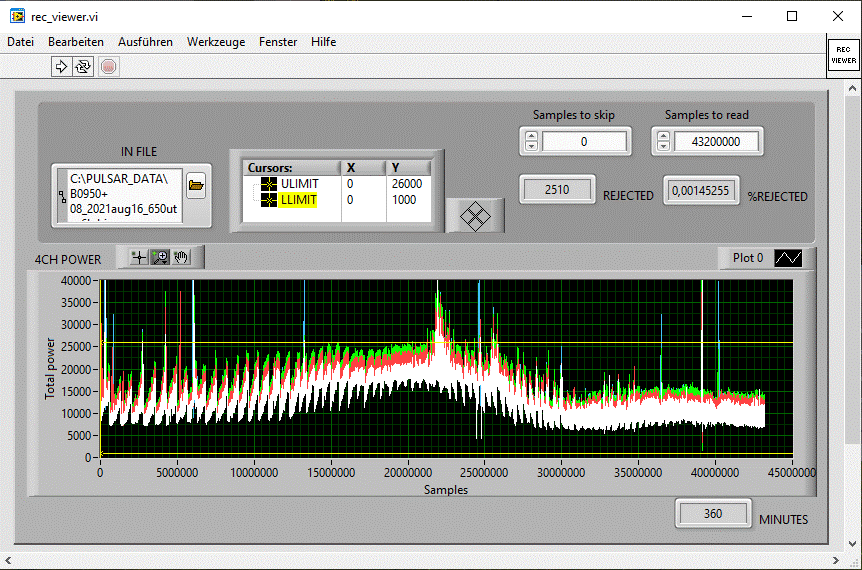The image size is (862, 570).
Task: Minimize the rec_viewer.vi window
Action: coord(747,16)
